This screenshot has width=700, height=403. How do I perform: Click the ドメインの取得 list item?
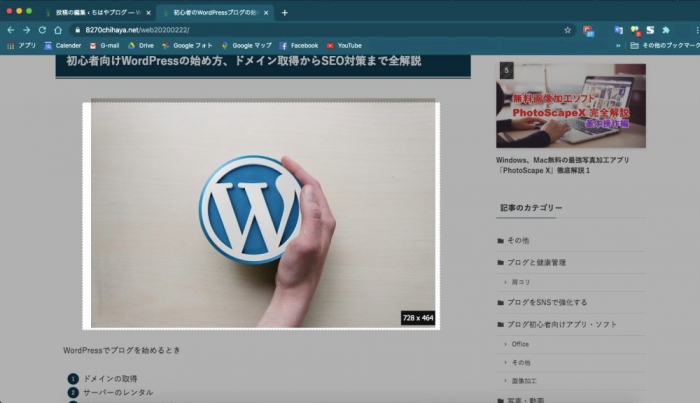(x=110, y=379)
